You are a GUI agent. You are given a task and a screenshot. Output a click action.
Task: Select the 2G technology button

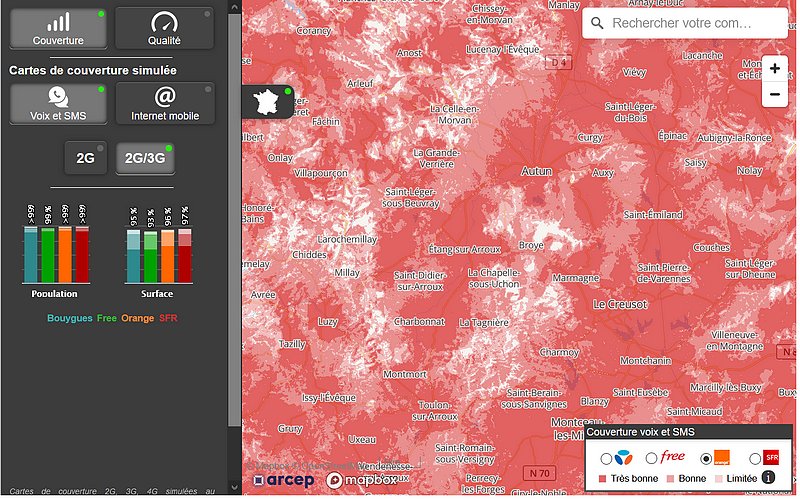pyautogui.click(x=85, y=158)
